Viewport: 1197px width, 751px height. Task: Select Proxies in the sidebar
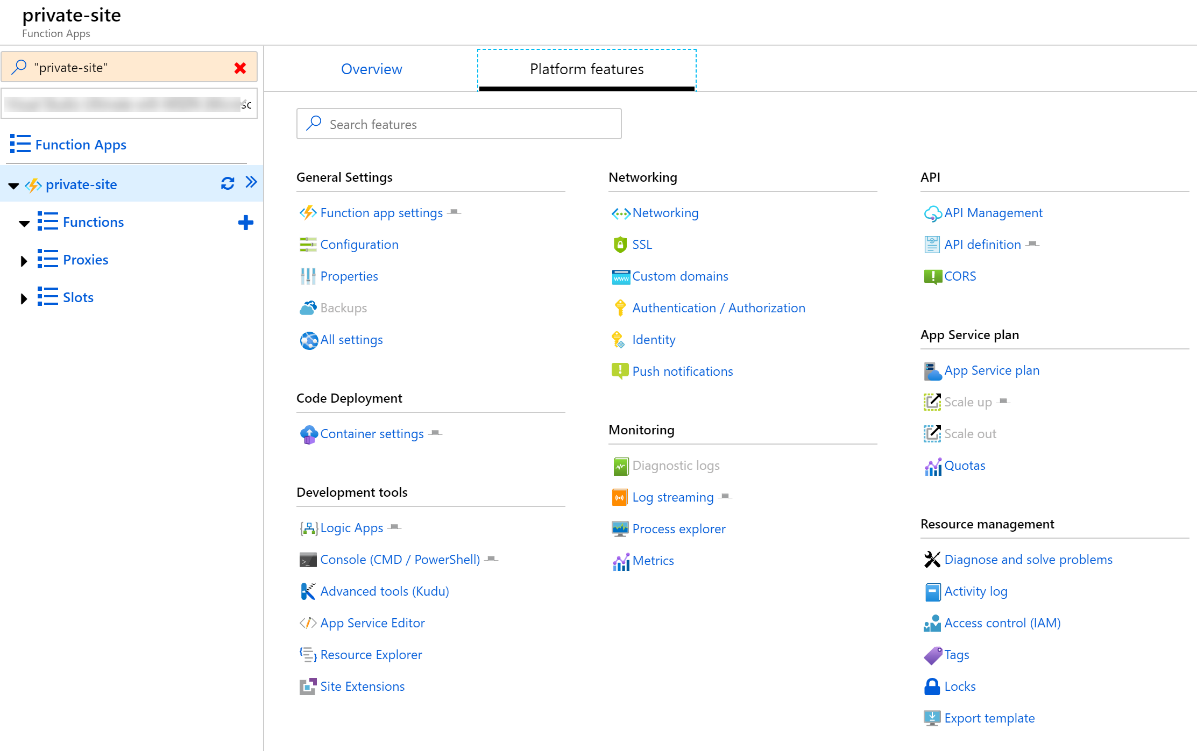click(x=86, y=260)
